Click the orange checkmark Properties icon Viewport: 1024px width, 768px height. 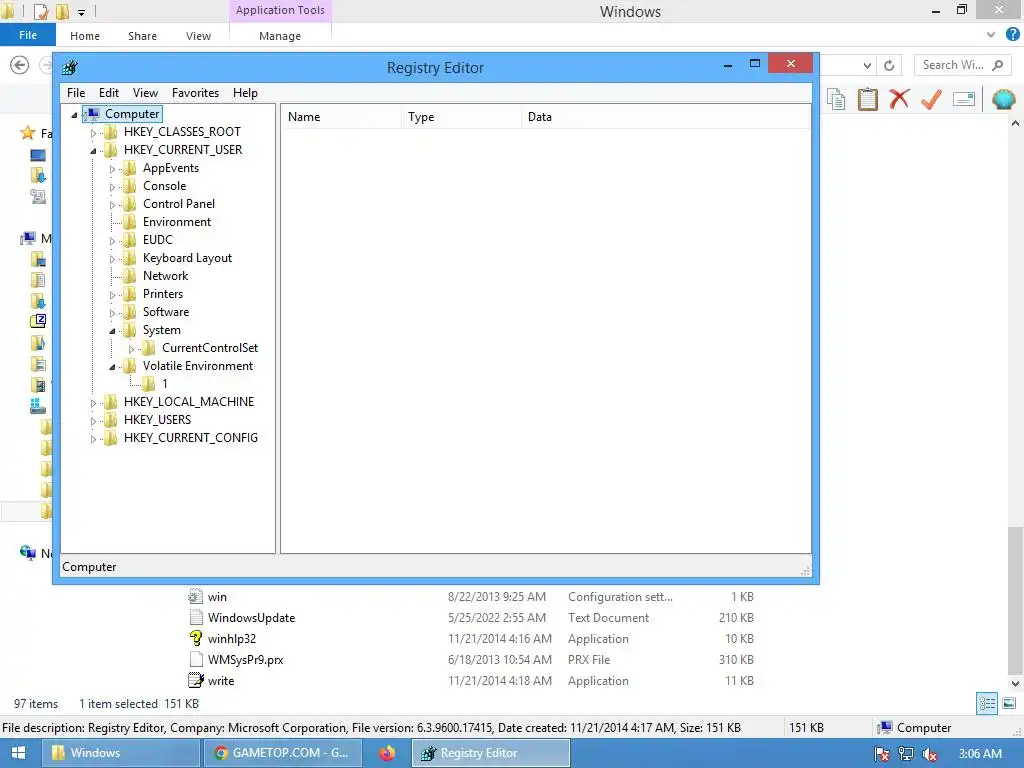pyautogui.click(x=931, y=99)
